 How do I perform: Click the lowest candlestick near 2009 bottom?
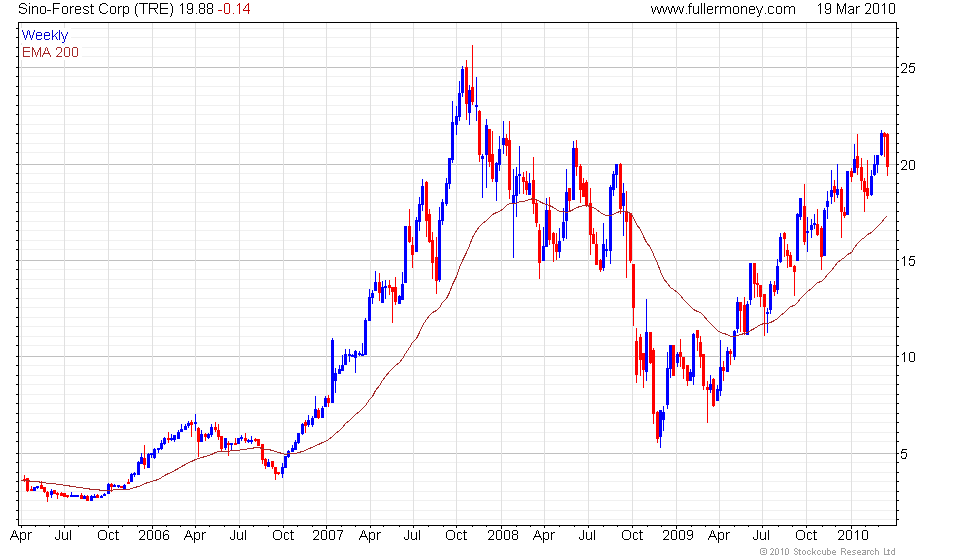[660, 428]
